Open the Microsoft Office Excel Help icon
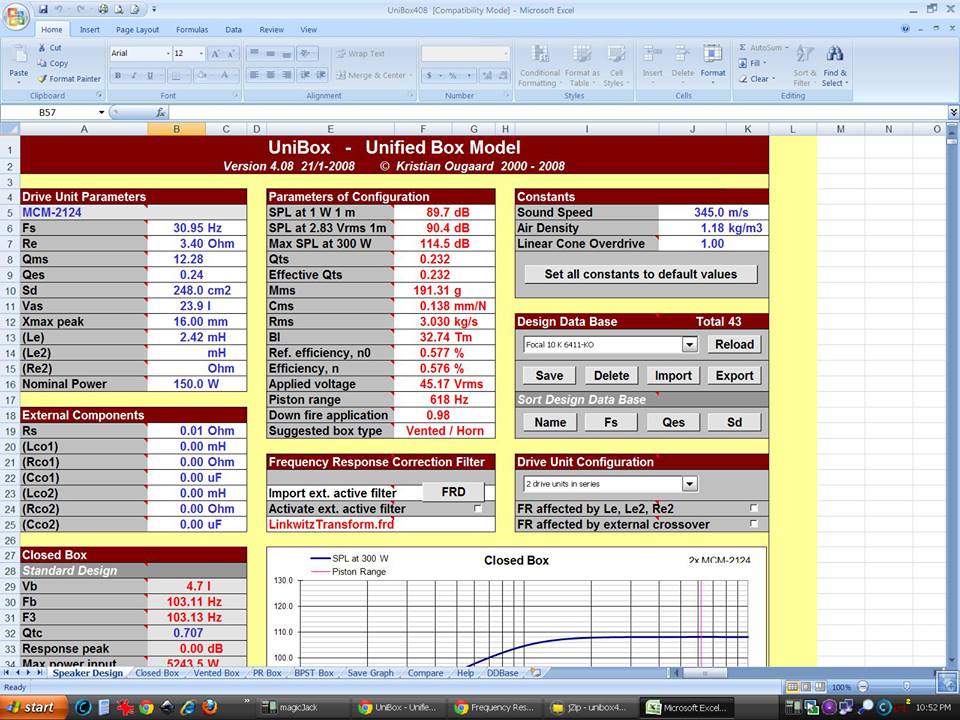Screen dimensions: 960x720 pos(906,29)
